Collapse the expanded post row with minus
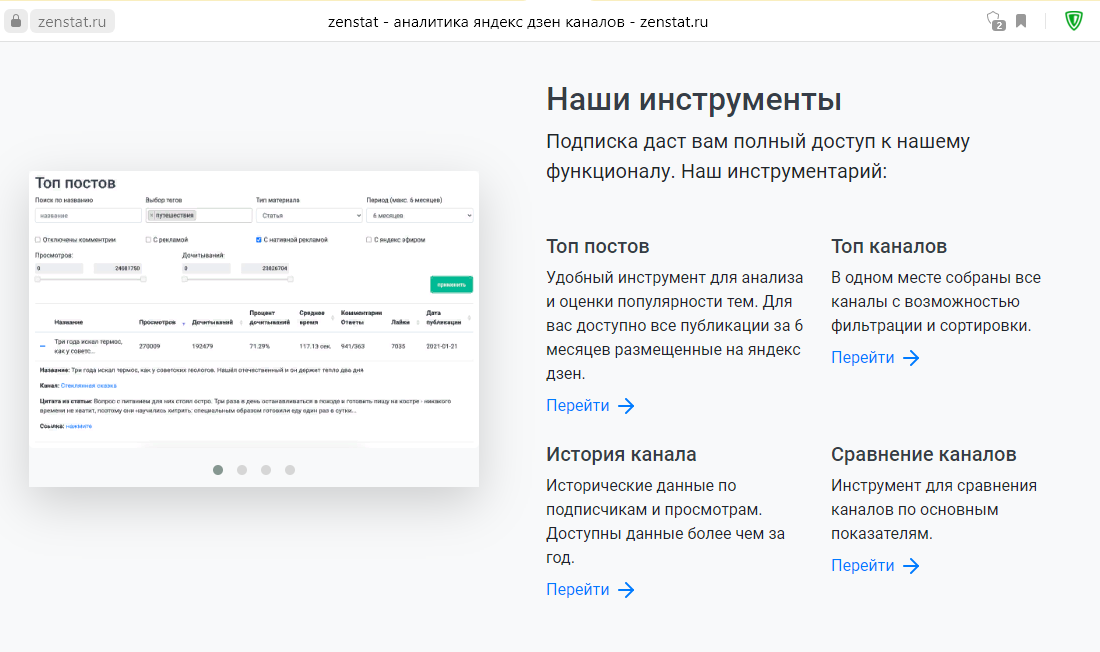Viewport: 1100px width, 652px height. tap(43, 346)
